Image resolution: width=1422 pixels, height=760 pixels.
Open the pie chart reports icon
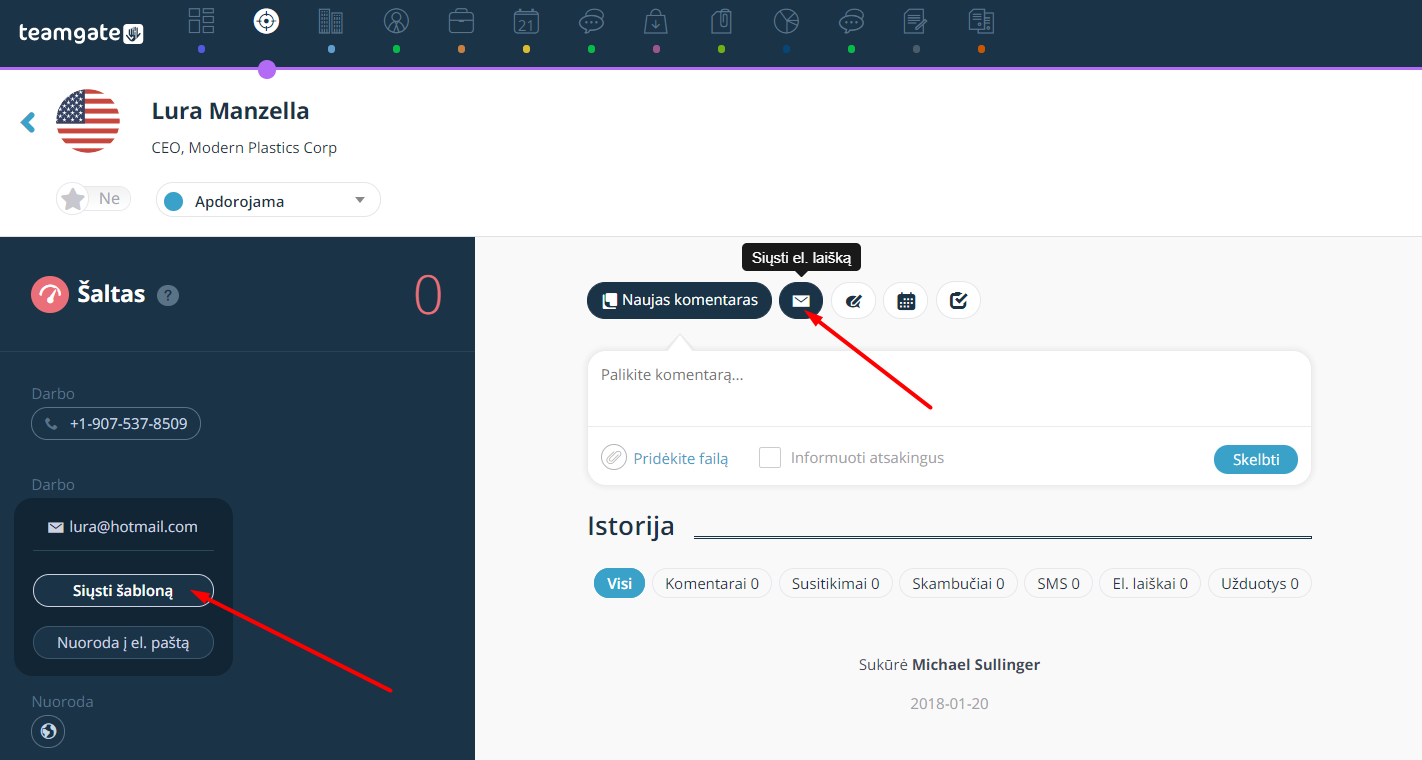pyautogui.click(x=786, y=21)
